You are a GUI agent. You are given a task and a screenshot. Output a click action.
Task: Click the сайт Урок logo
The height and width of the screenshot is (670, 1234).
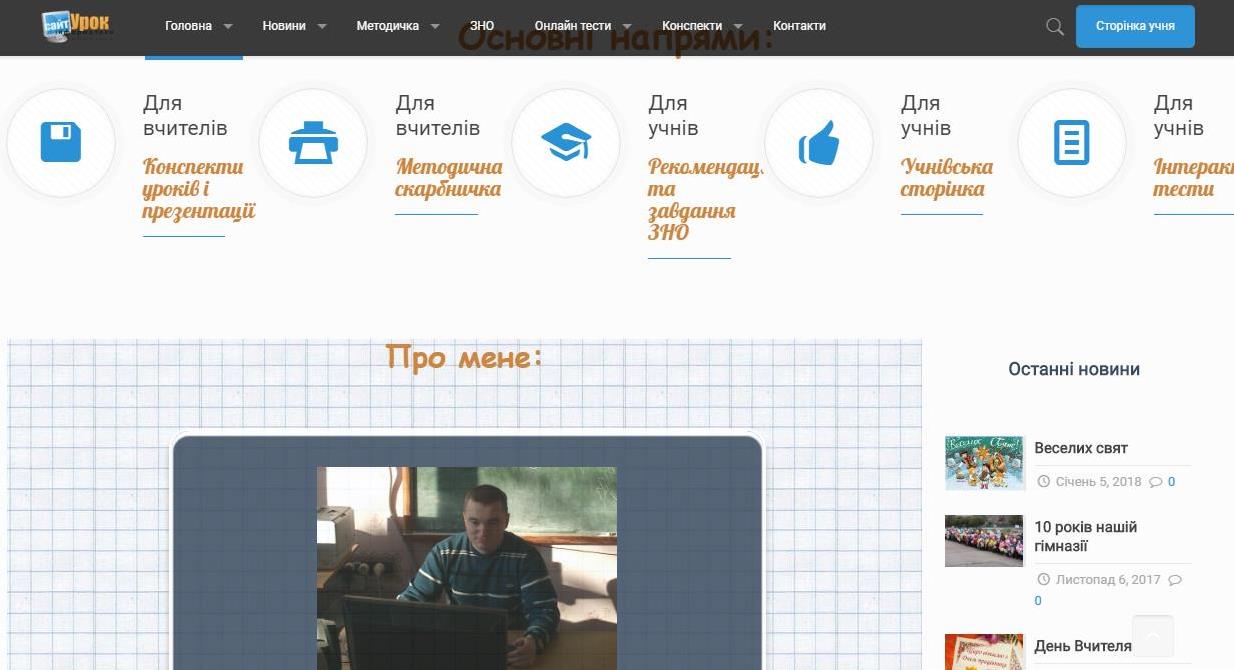(x=76, y=25)
